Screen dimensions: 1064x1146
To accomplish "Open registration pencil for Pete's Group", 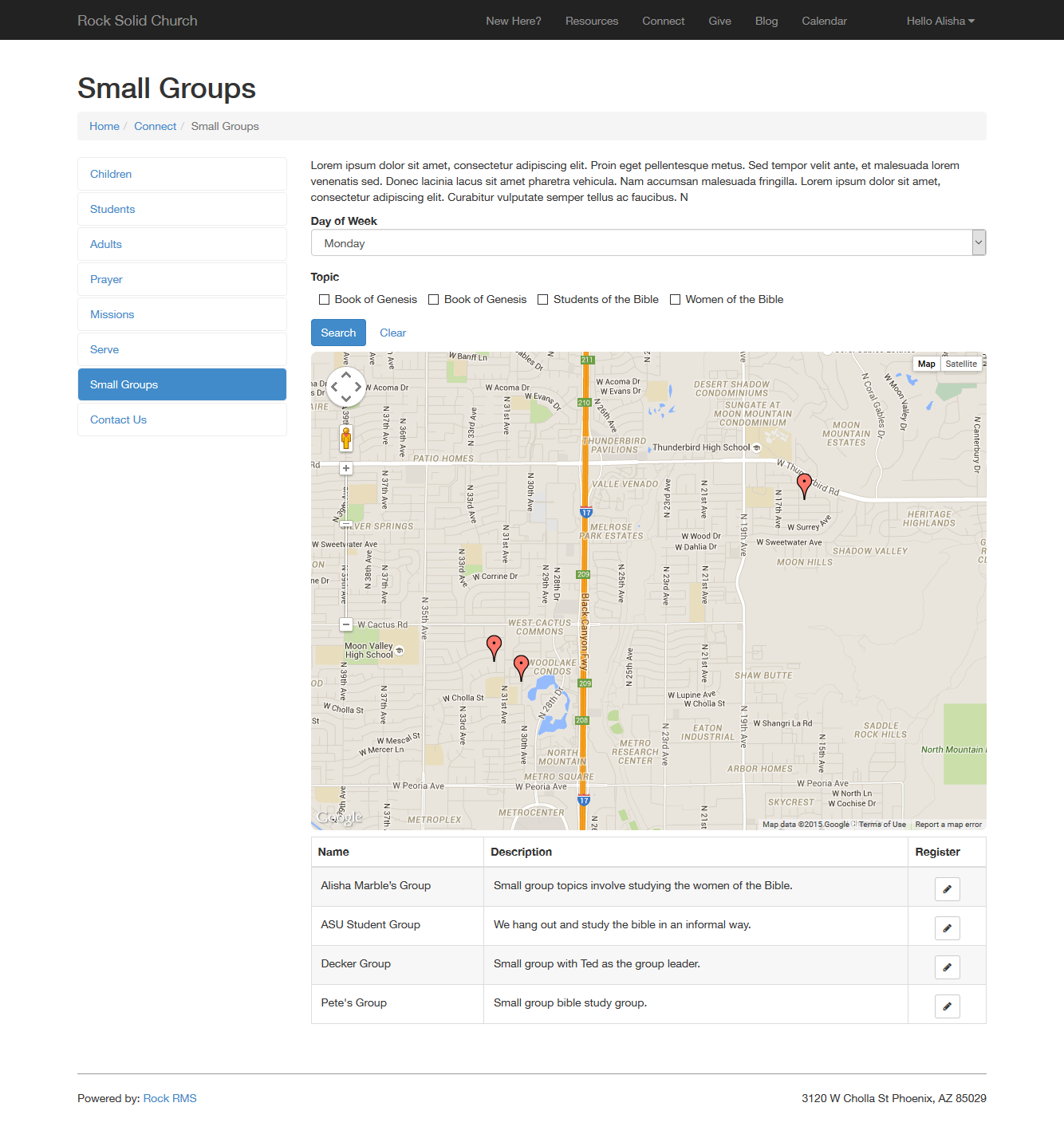I will point(947,1006).
